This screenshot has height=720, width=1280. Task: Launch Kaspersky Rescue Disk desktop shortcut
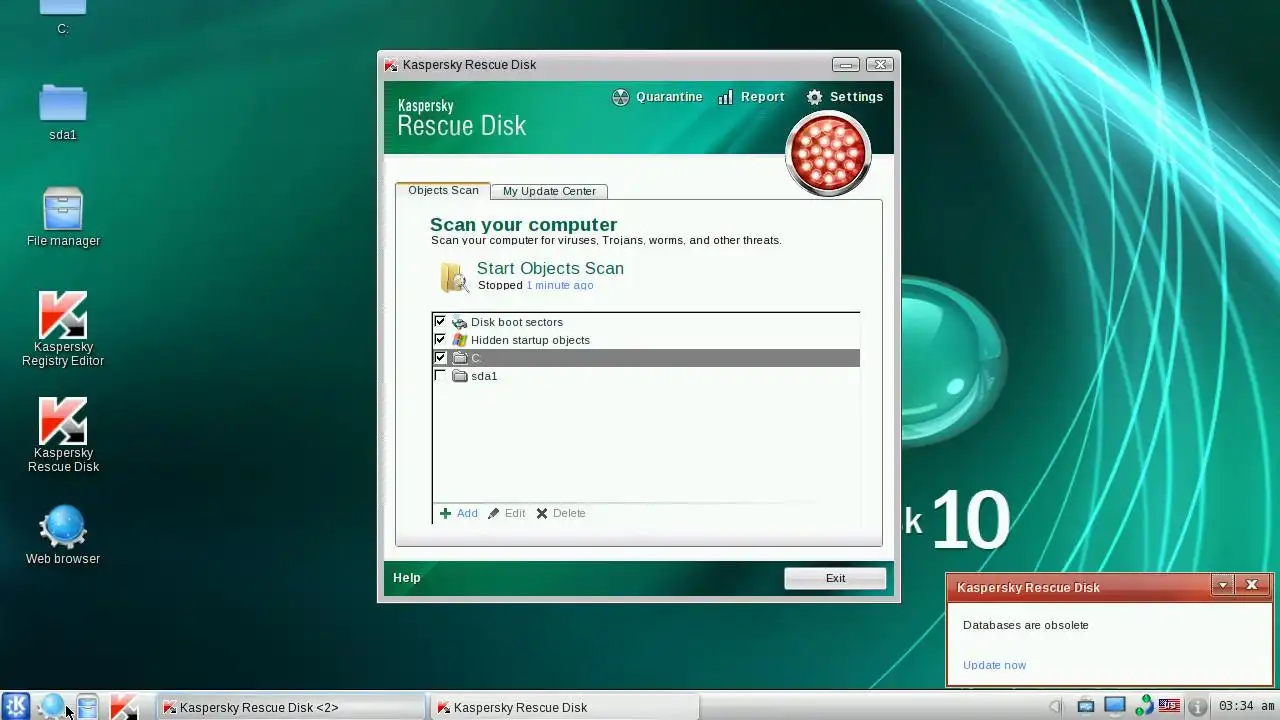click(63, 436)
